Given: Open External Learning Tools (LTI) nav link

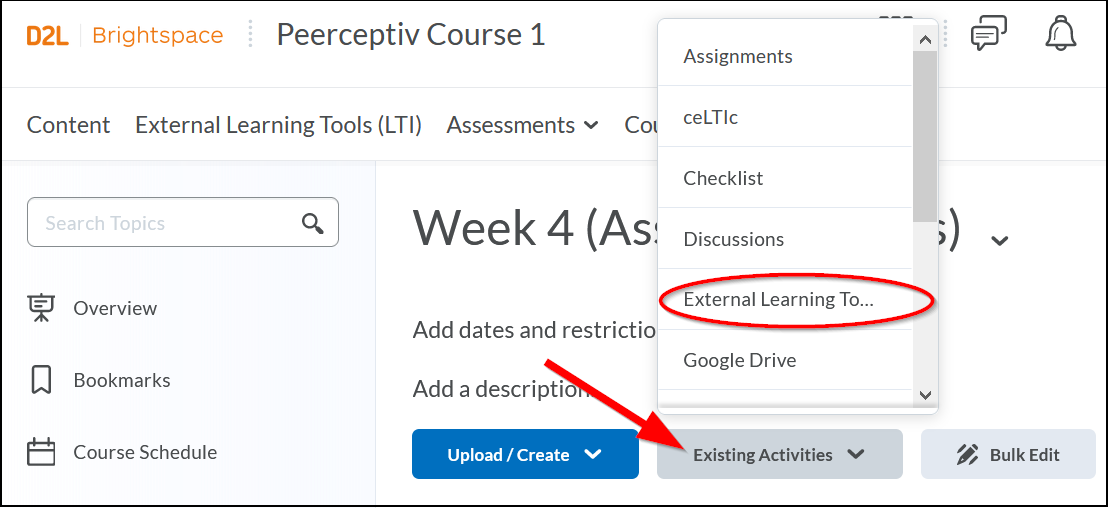Looking at the screenshot, I should click(x=278, y=125).
